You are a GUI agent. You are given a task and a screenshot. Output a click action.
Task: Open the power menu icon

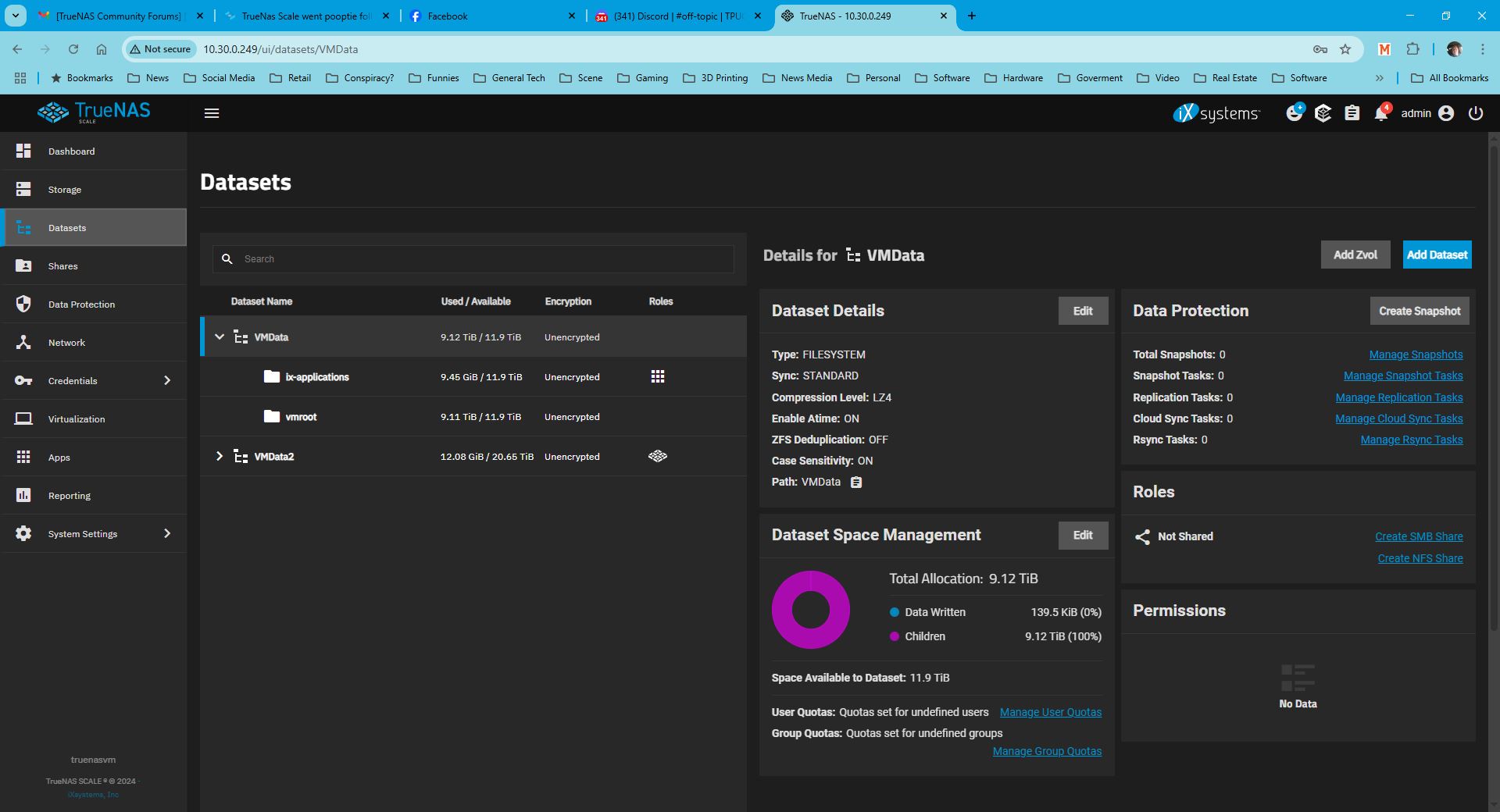(x=1475, y=113)
